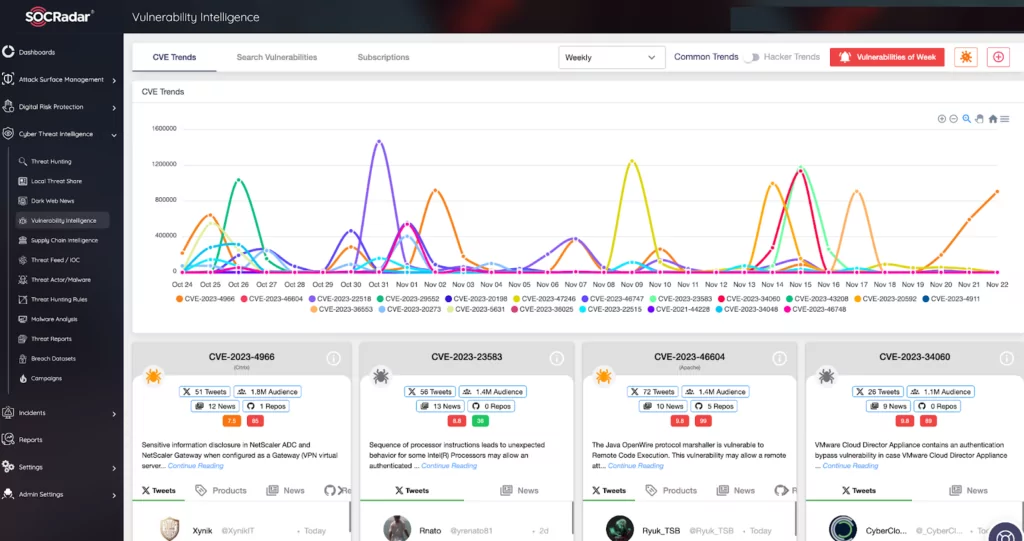
Task: Expand the Admin Settings chevron
Action: [114, 495]
